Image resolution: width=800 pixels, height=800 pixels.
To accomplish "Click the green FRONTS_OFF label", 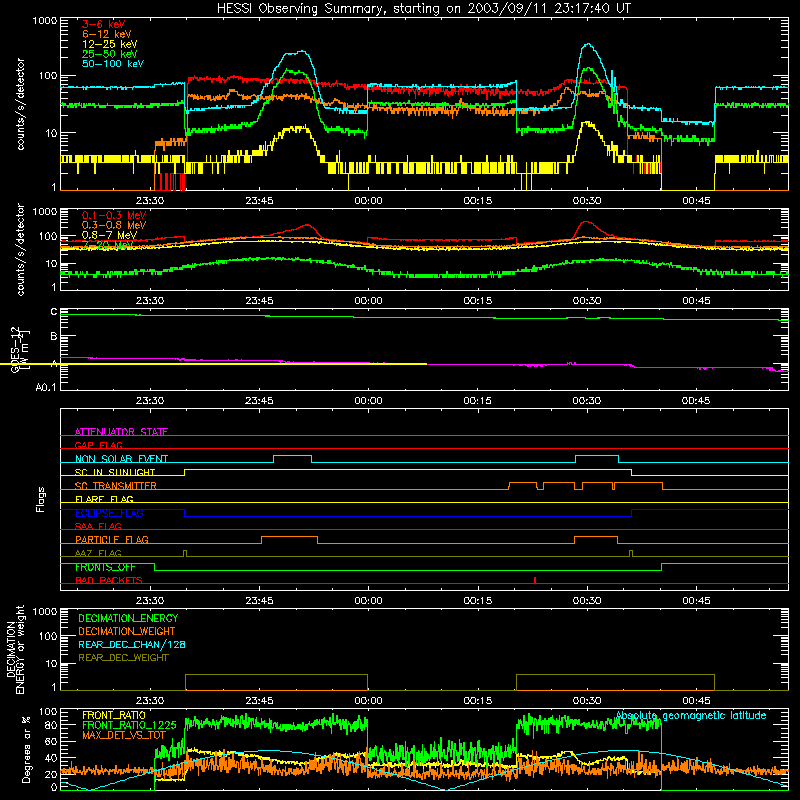I will click(x=105, y=567).
